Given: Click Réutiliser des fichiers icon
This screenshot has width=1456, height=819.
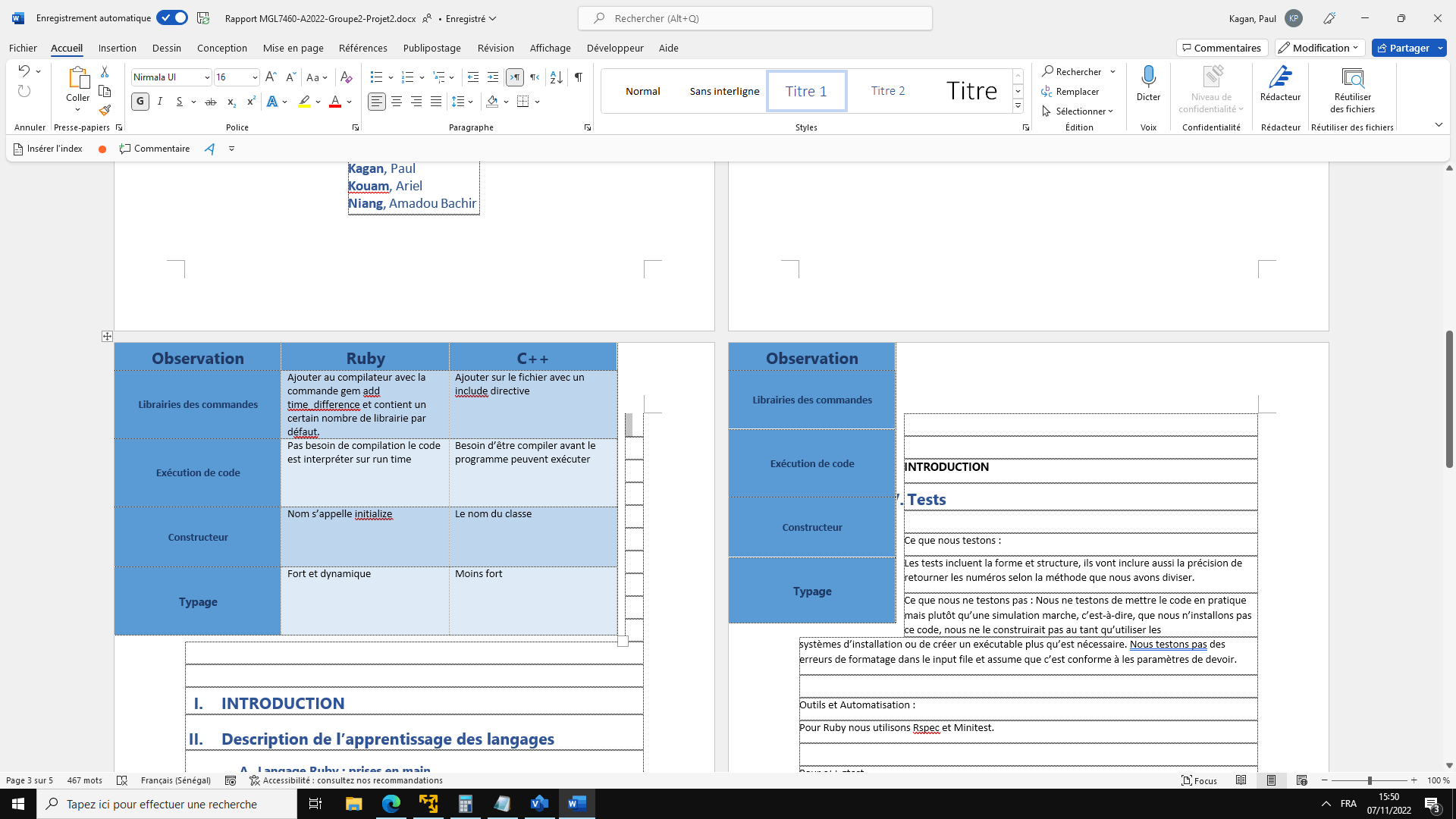Looking at the screenshot, I should [x=1352, y=77].
